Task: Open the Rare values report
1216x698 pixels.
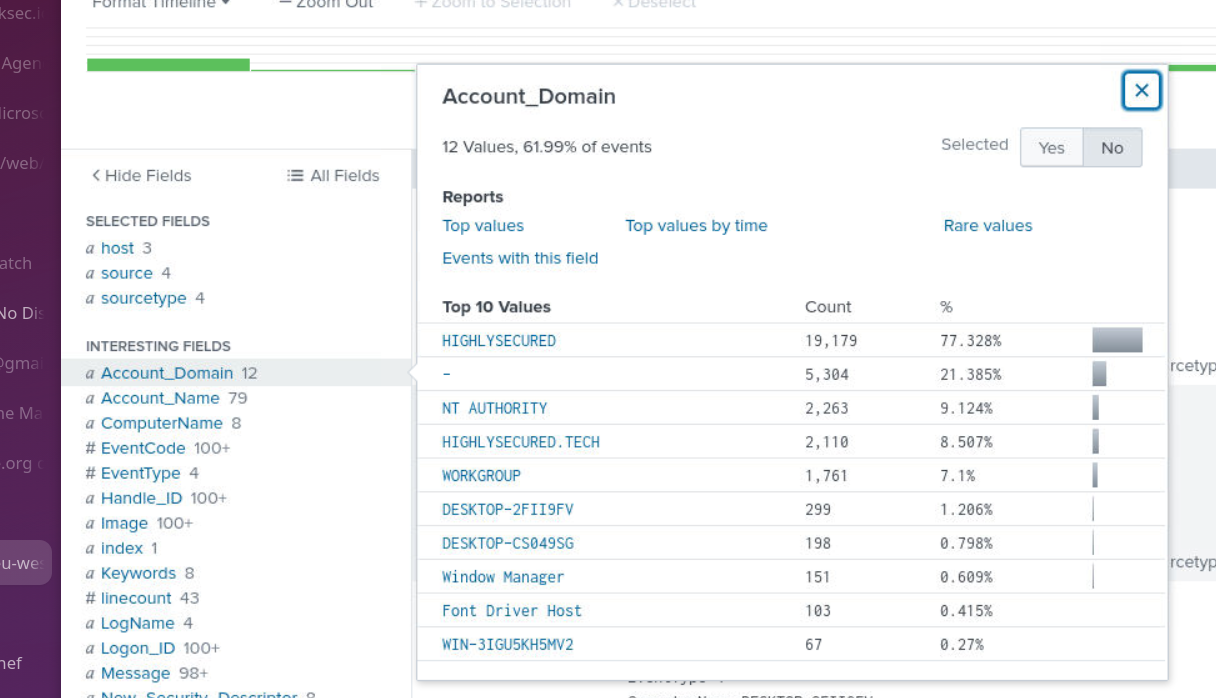Action: [987, 226]
